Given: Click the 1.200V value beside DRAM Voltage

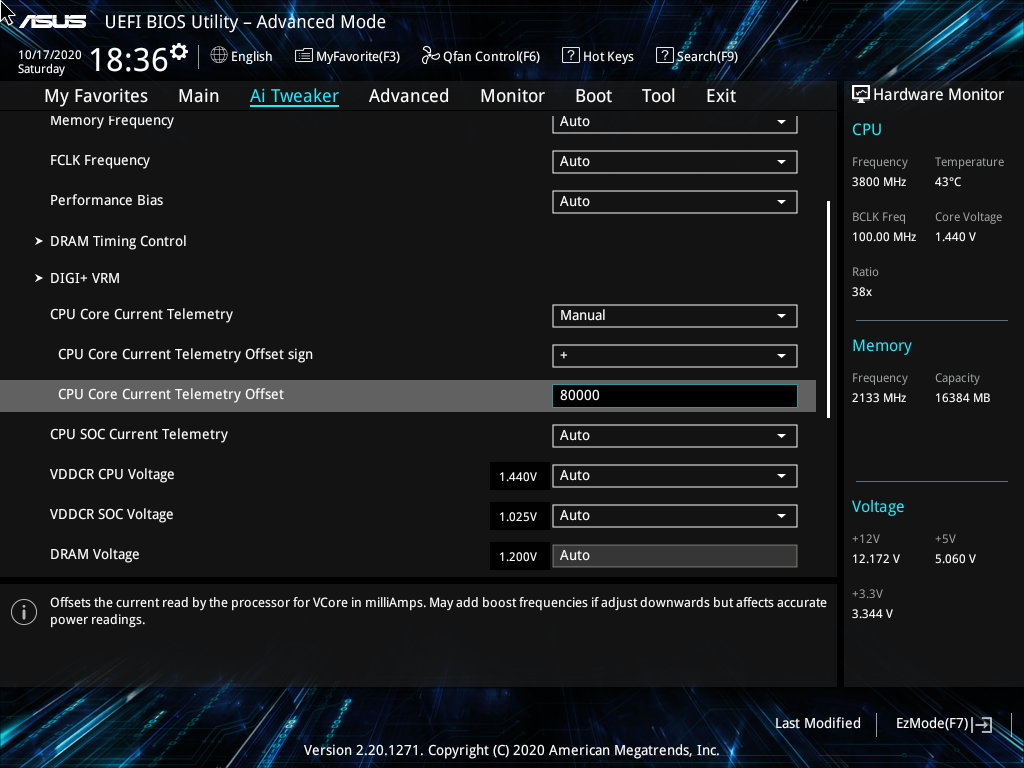Looking at the screenshot, I should coord(518,556).
